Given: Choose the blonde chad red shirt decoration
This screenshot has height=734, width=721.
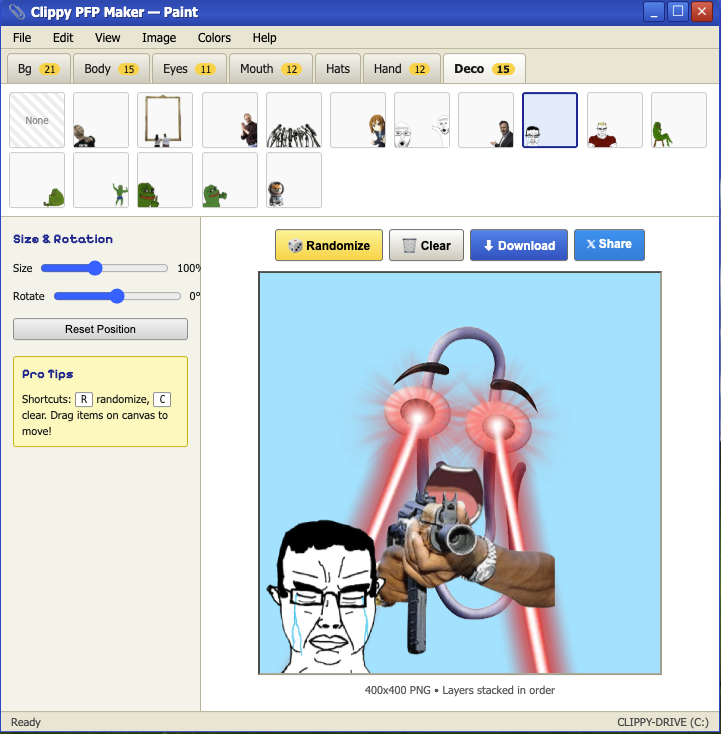Looking at the screenshot, I should pyautogui.click(x=615, y=120).
